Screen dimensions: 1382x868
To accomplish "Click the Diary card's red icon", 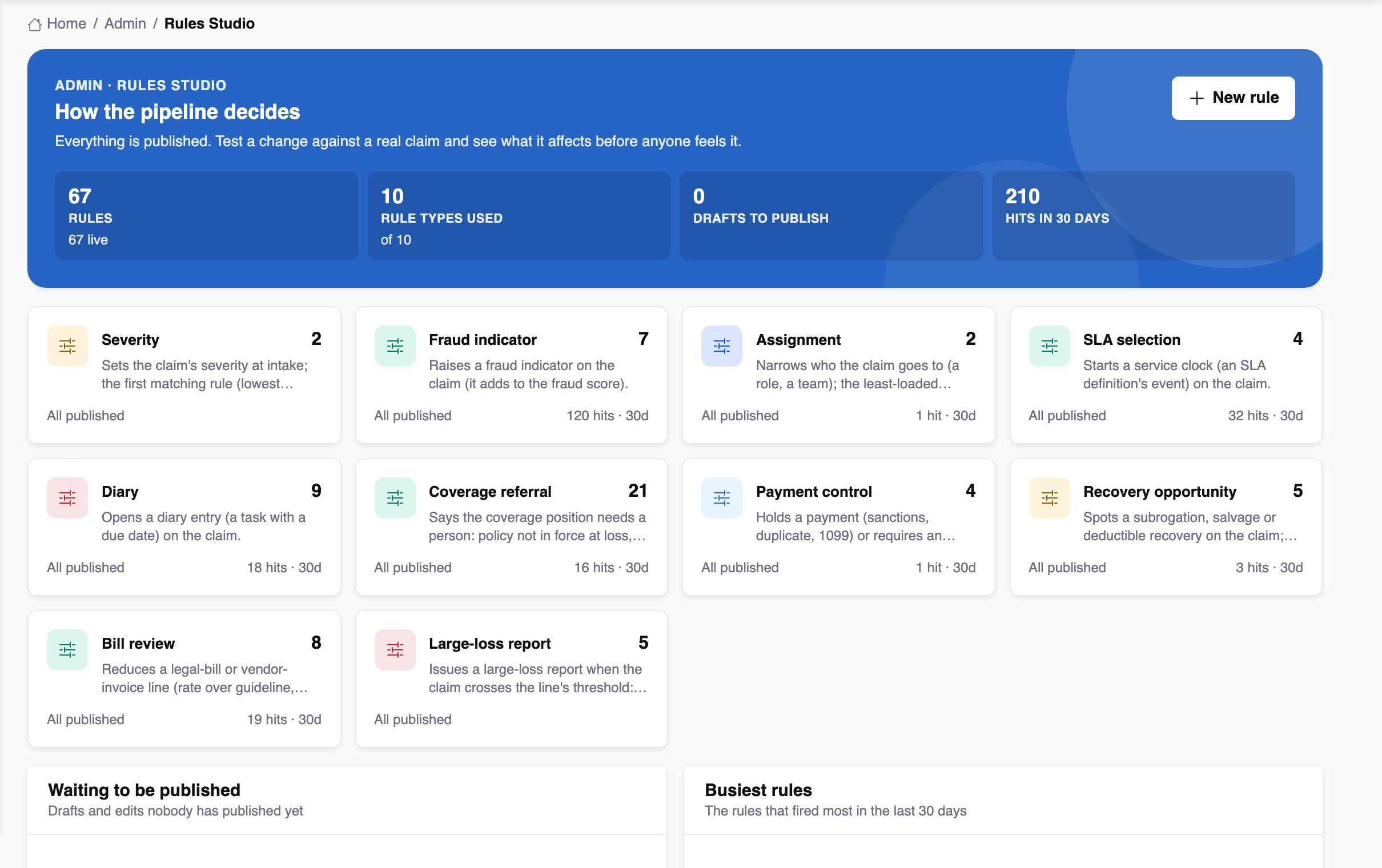I will pos(67,498).
